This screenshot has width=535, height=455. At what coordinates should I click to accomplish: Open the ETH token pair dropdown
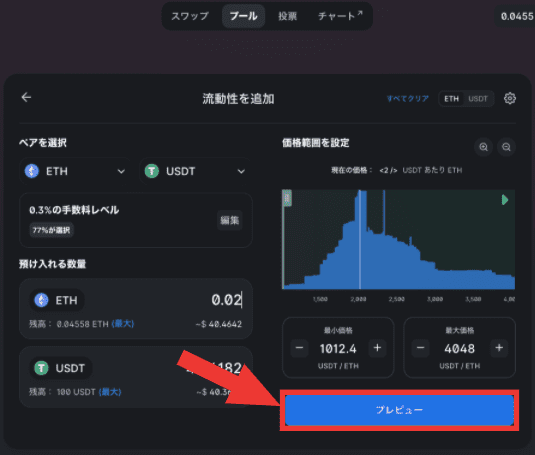tap(75, 171)
